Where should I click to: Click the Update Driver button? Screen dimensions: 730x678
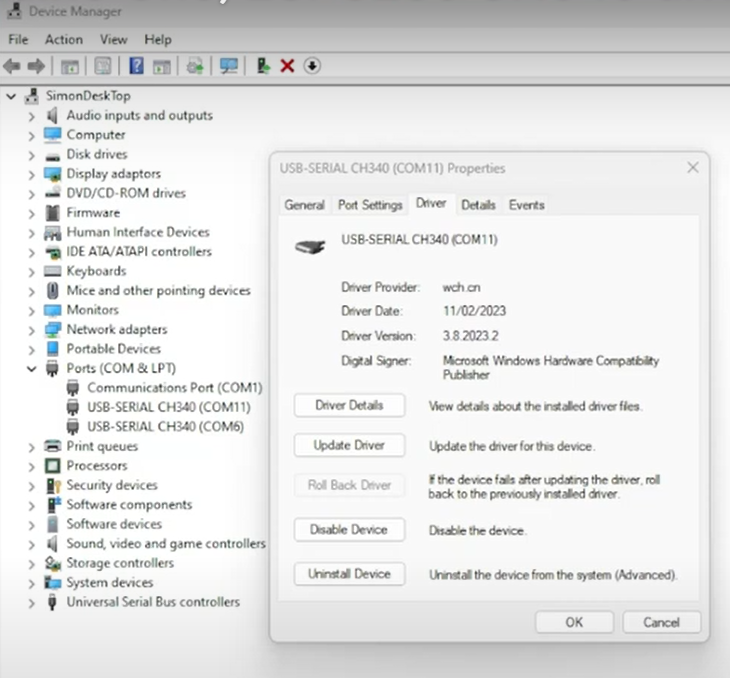349,445
